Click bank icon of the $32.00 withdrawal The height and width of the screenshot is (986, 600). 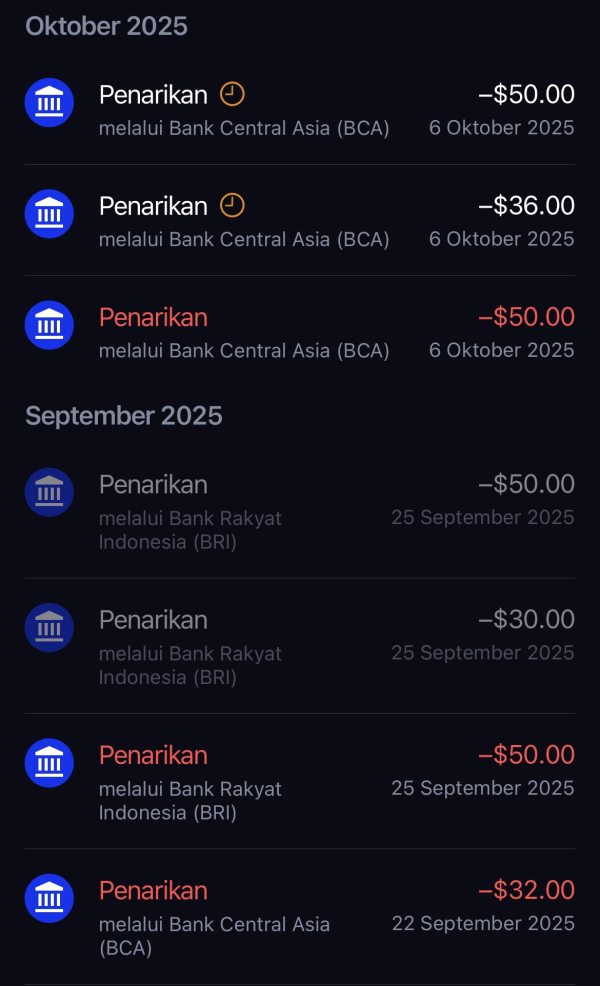(49, 898)
